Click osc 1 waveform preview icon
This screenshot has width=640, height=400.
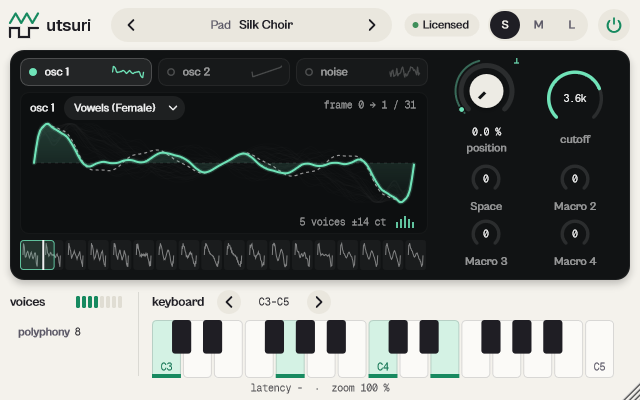click(x=128, y=72)
